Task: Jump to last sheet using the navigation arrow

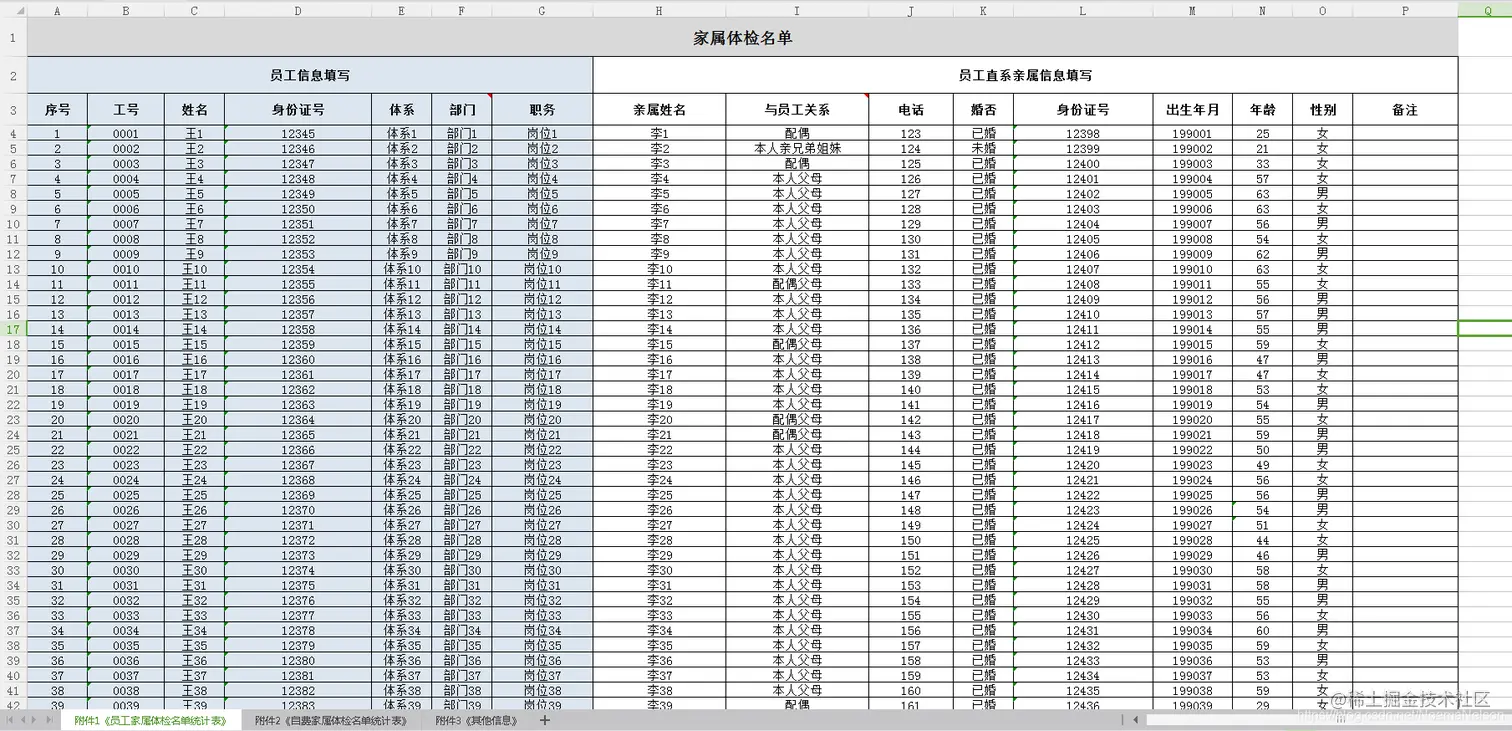Action: 51,718
